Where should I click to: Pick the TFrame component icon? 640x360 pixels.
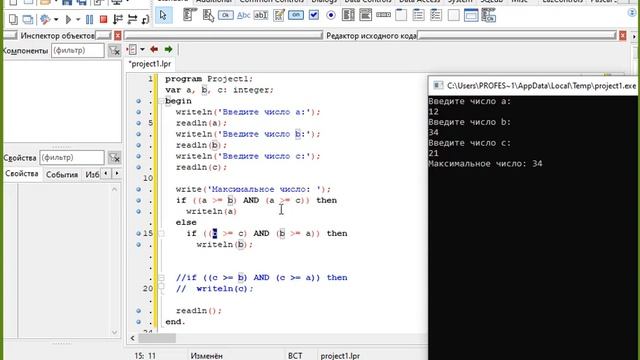pyautogui.click(x=471, y=16)
